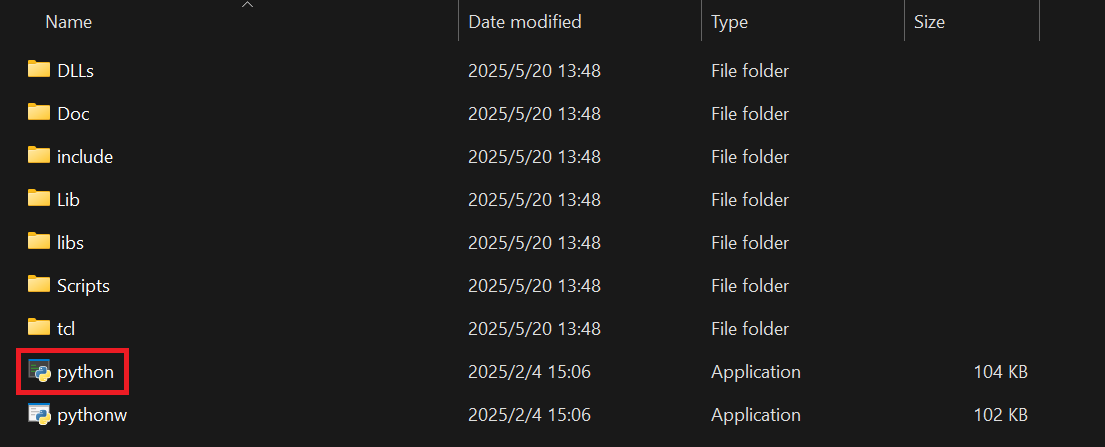
Task: Click the DLLs folder icon
Action: [39, 70]
